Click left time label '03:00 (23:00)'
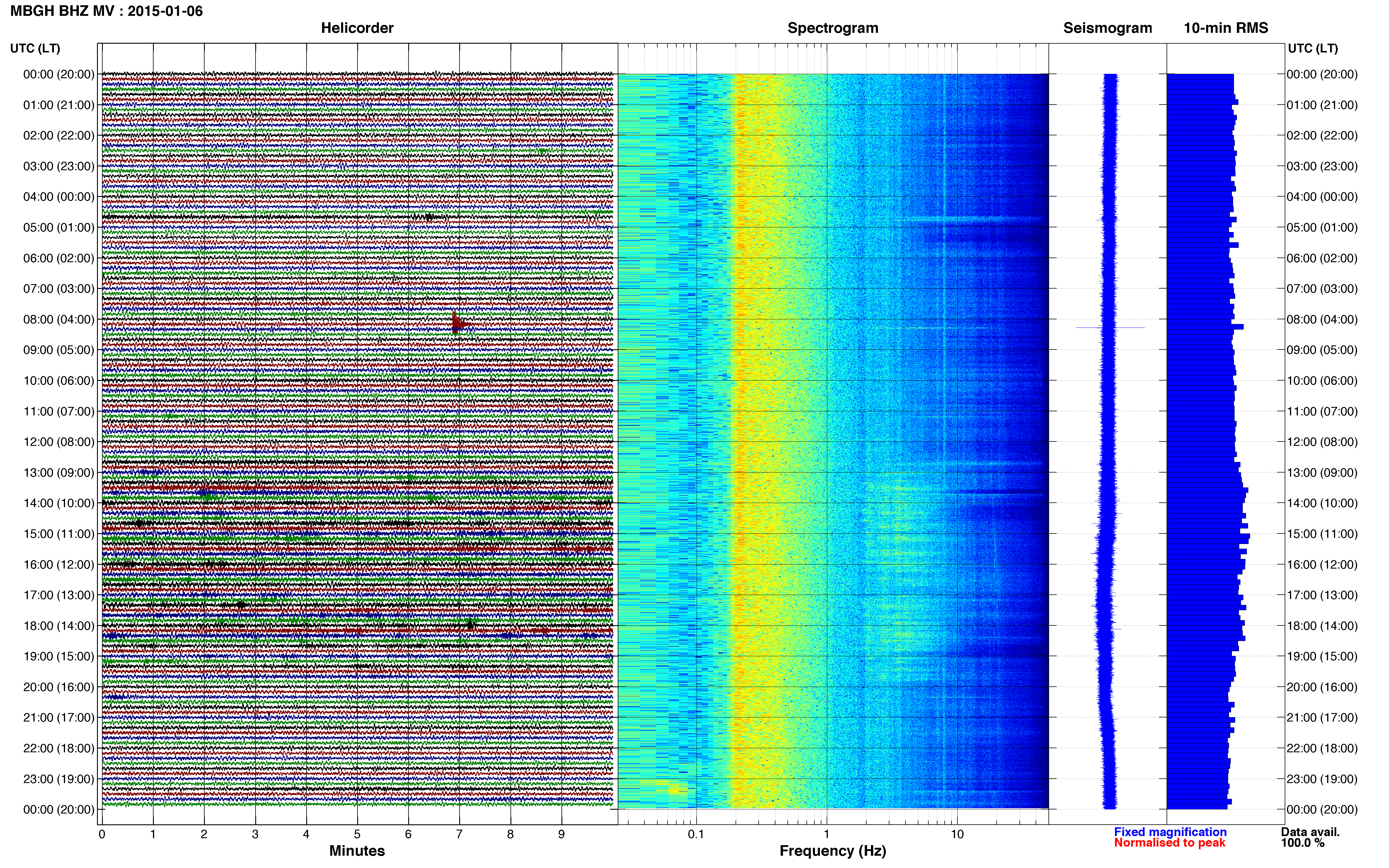This screenshot has height=868, width=1389. [59, 166]
